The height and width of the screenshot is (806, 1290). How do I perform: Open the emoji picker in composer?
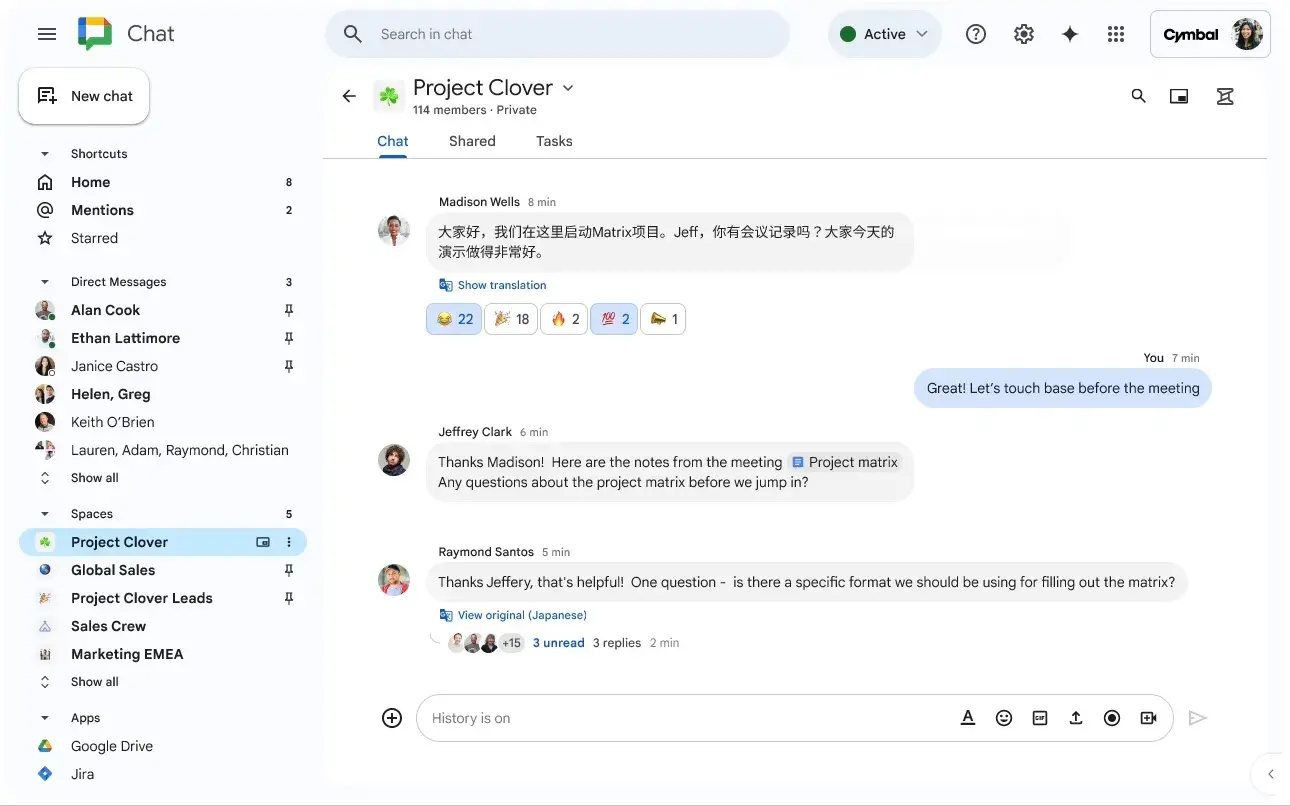click(1004, 718)
